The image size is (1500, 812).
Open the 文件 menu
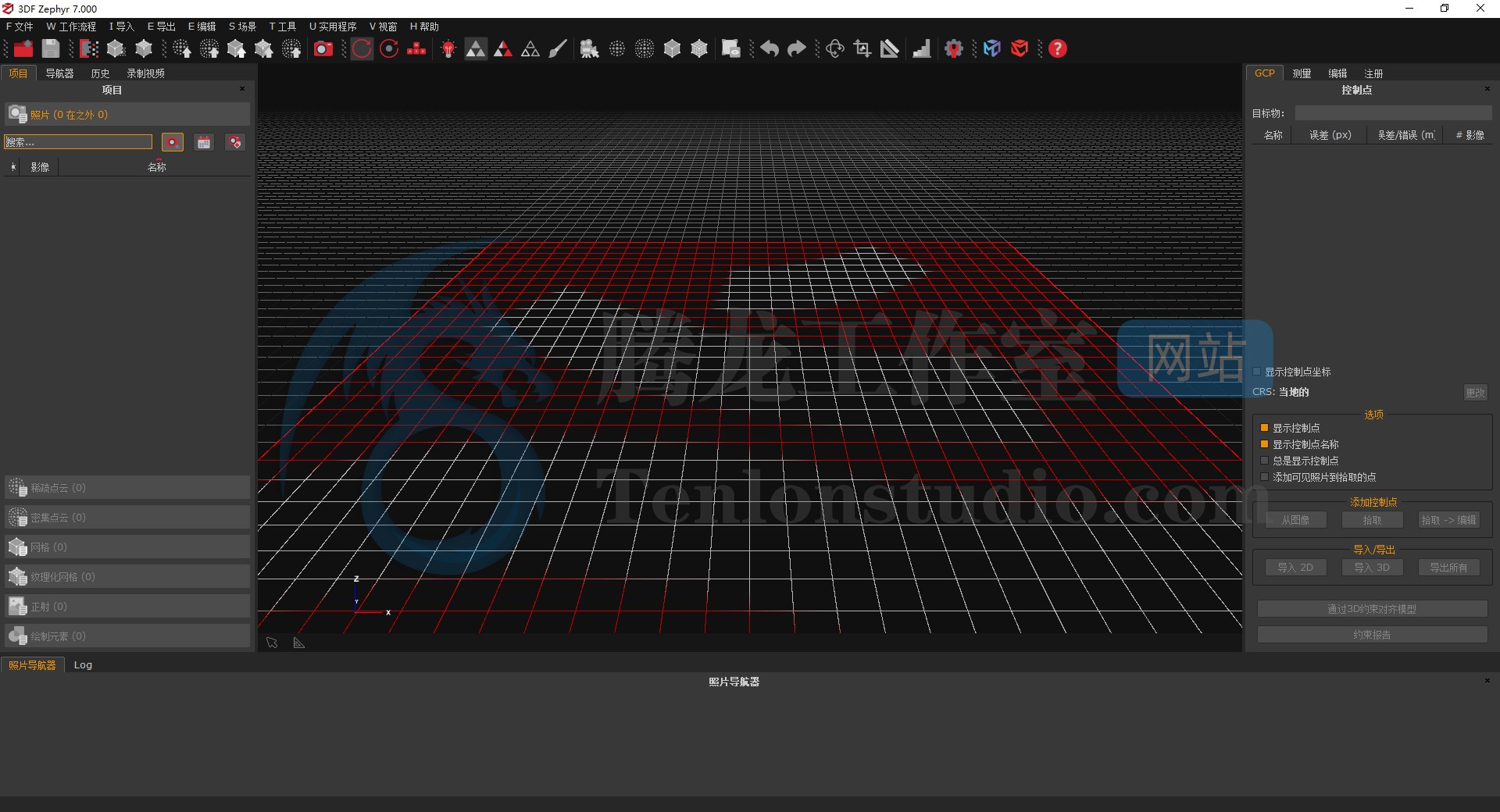[x=20, y=27]
